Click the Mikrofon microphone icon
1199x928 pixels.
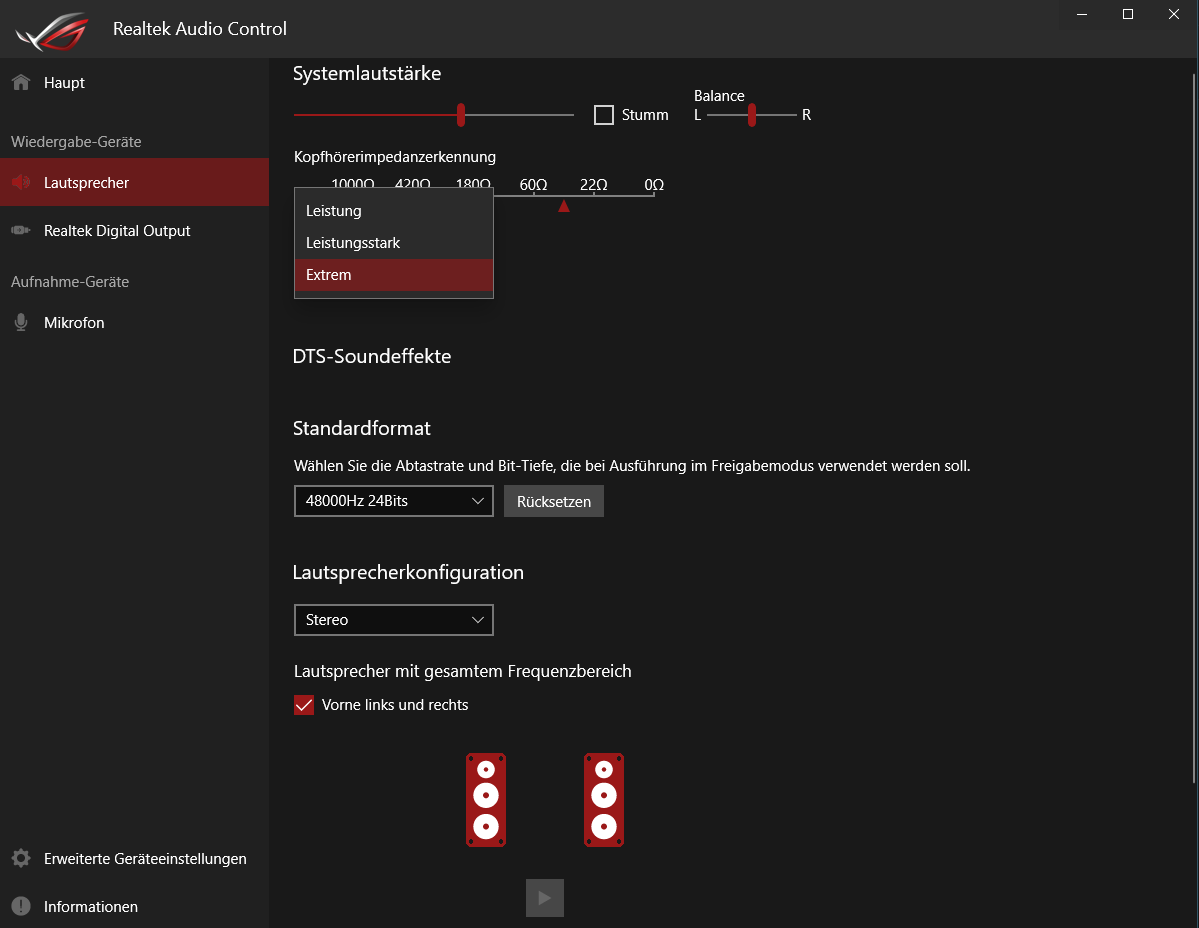(21, 323)
